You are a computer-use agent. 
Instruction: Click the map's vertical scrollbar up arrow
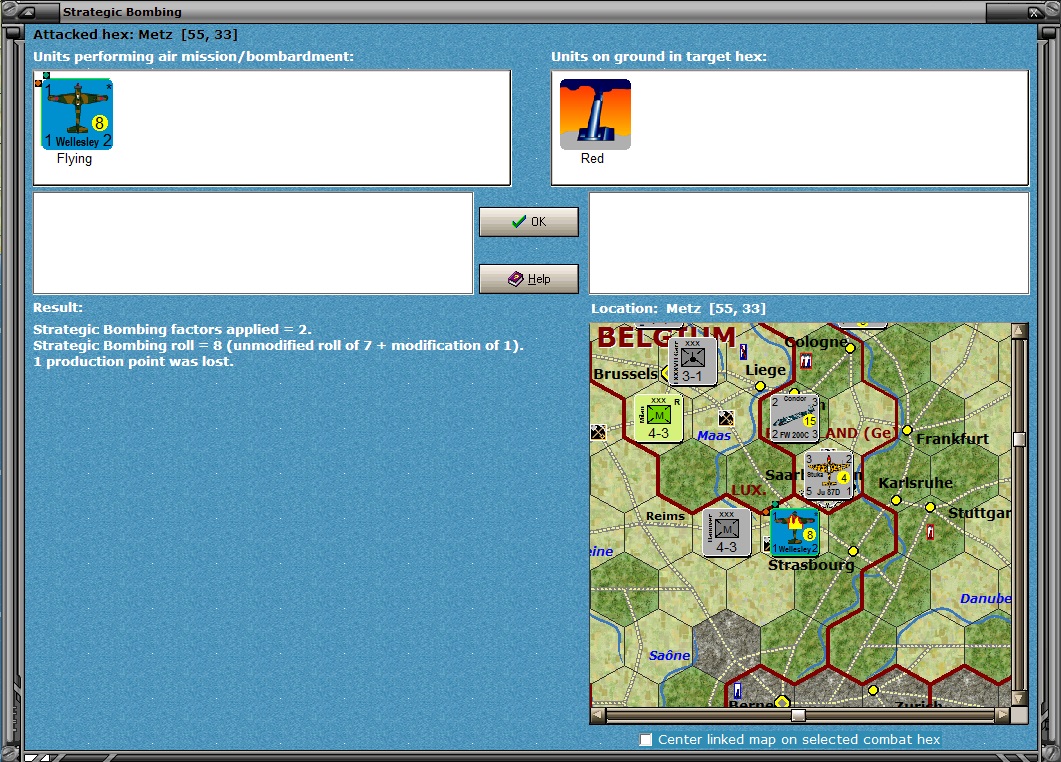click(1019, 331)
